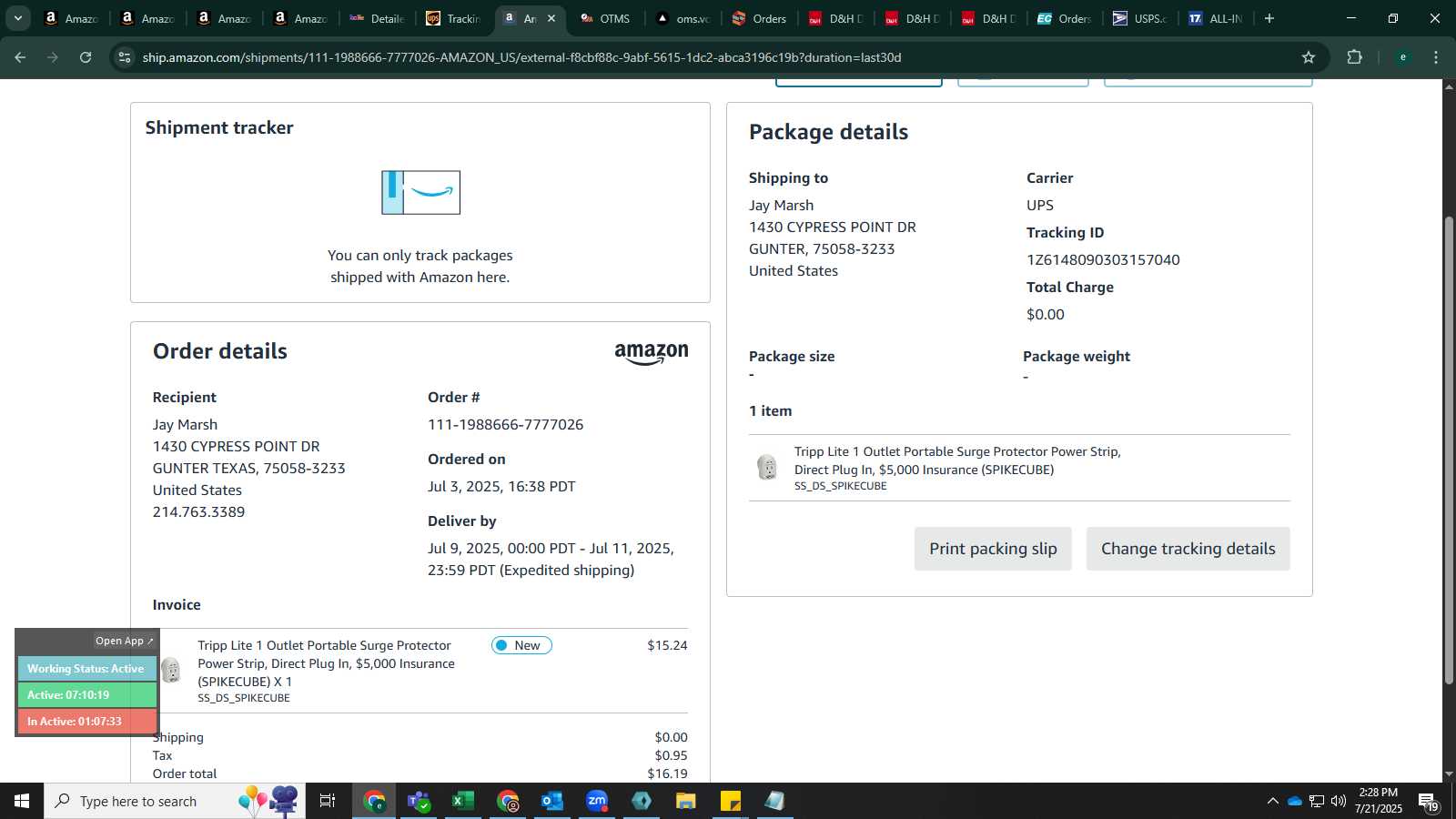The image size is (1456, 819).
Task: Click the OneDrive tray icon
Action: (x=1294, y=801)
